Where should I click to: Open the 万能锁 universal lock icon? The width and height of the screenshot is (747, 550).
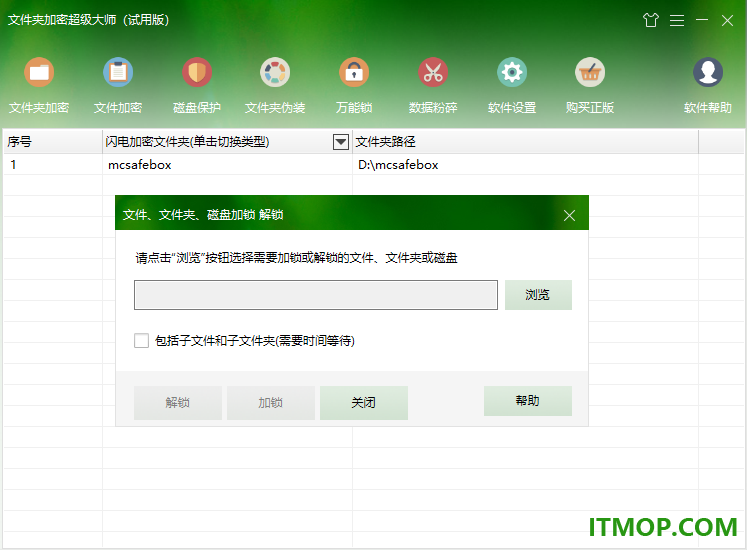coord(354,72)
